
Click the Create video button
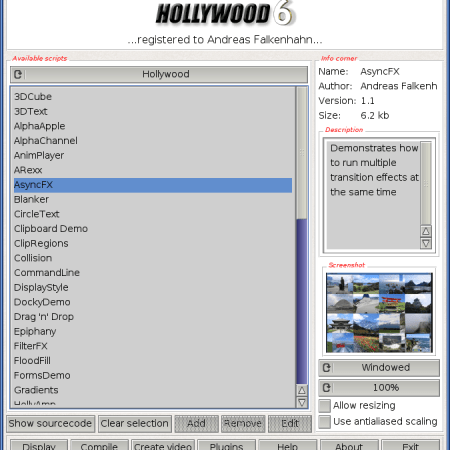tap(163, 445)
